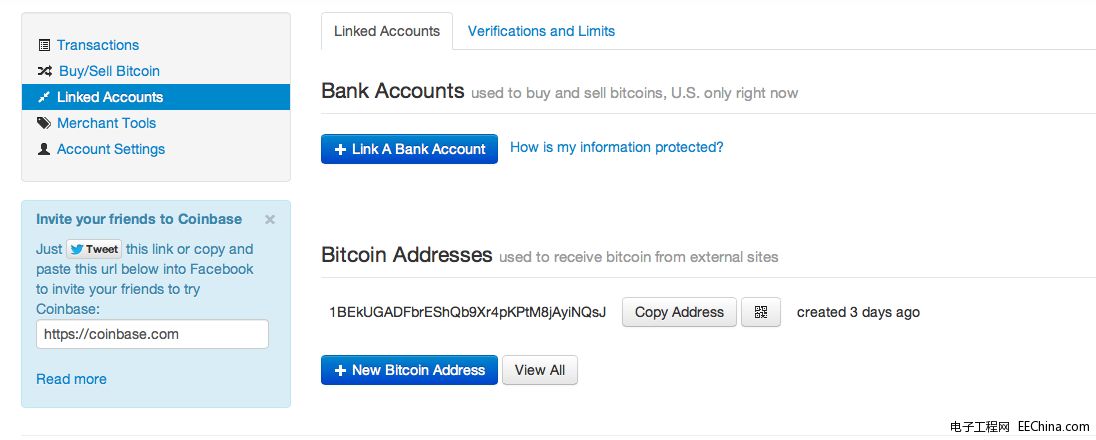Click the Transactions list icon
The image size is (1096, 440).
44,45
